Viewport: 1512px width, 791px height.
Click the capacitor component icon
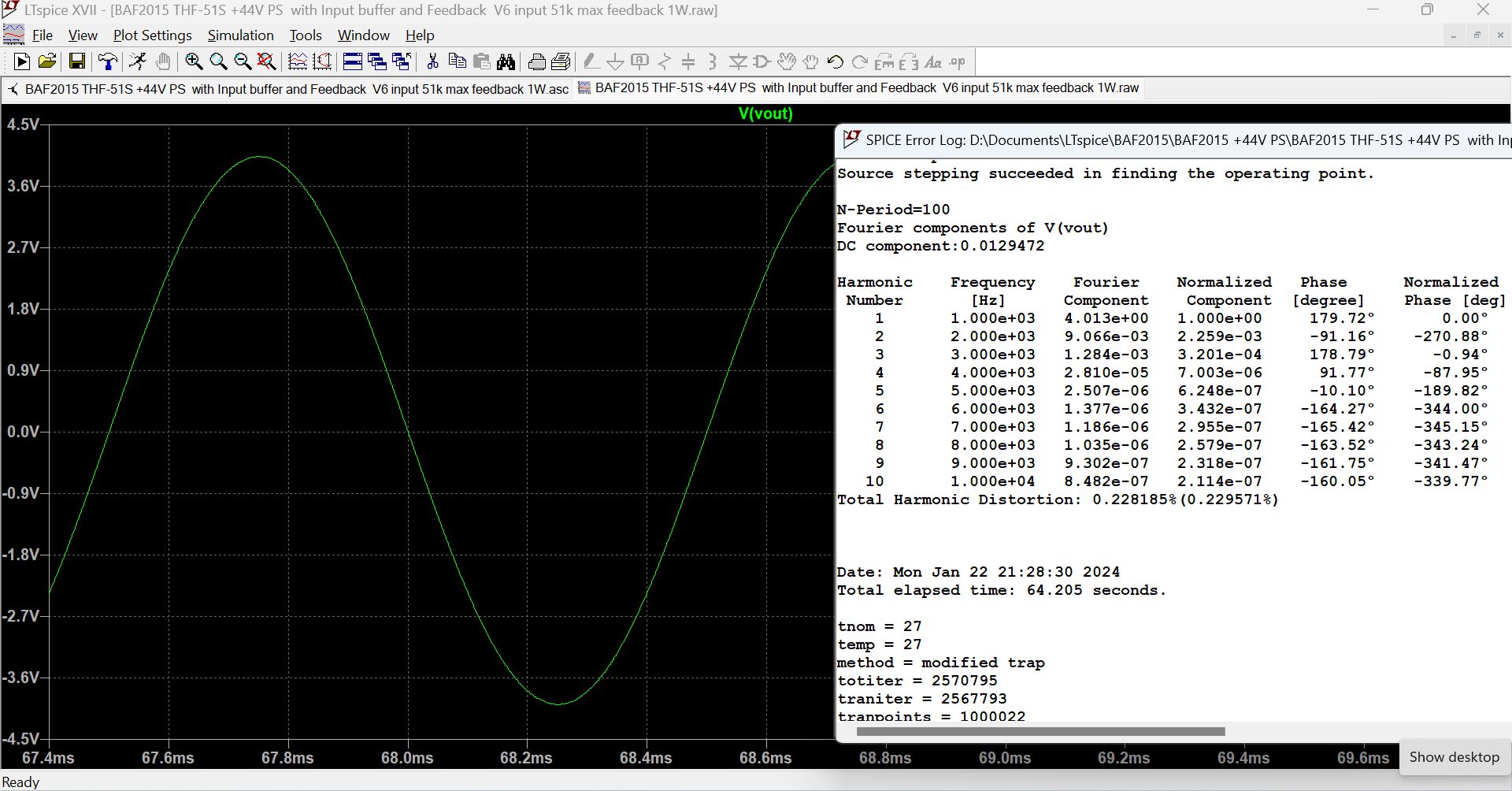click(x=688, y=61)
